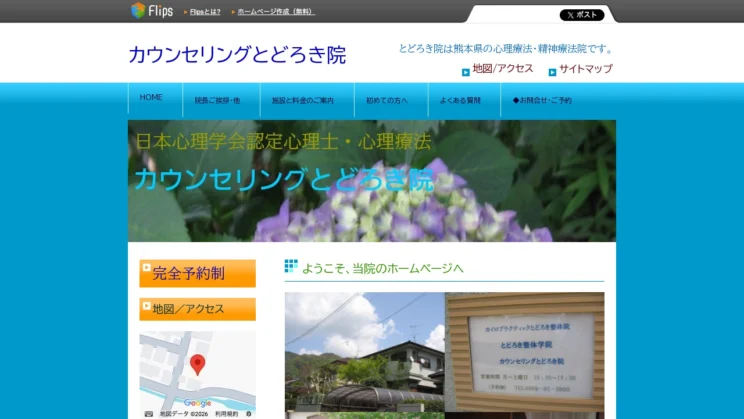Click the orange 完全予約制 button
Viewport: 744px width, 419px height.
coord(197,273)
